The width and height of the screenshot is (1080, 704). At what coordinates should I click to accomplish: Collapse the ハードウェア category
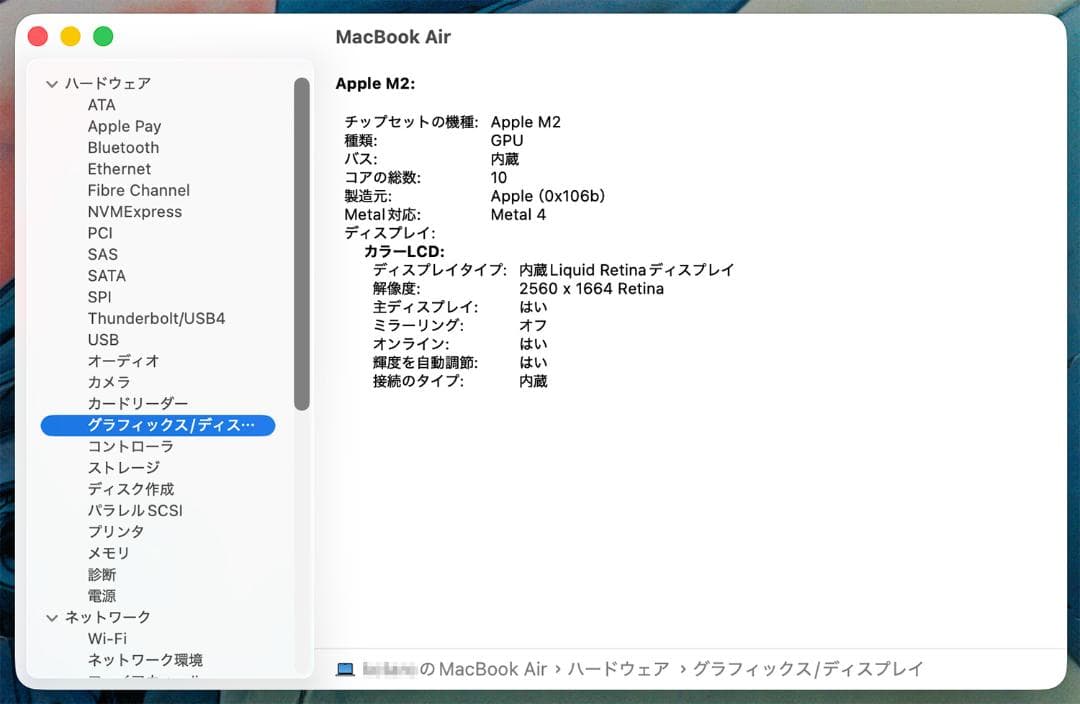pos(52,83)
